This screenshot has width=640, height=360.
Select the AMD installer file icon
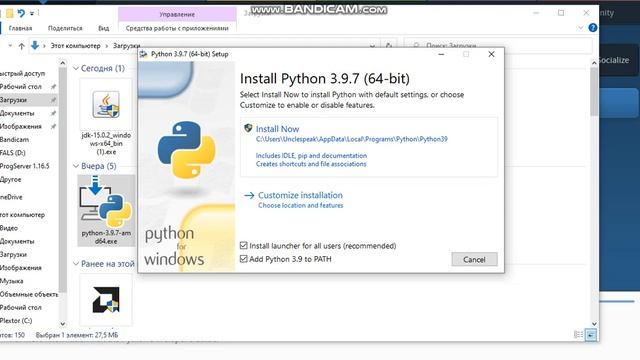tap(106, 300)
